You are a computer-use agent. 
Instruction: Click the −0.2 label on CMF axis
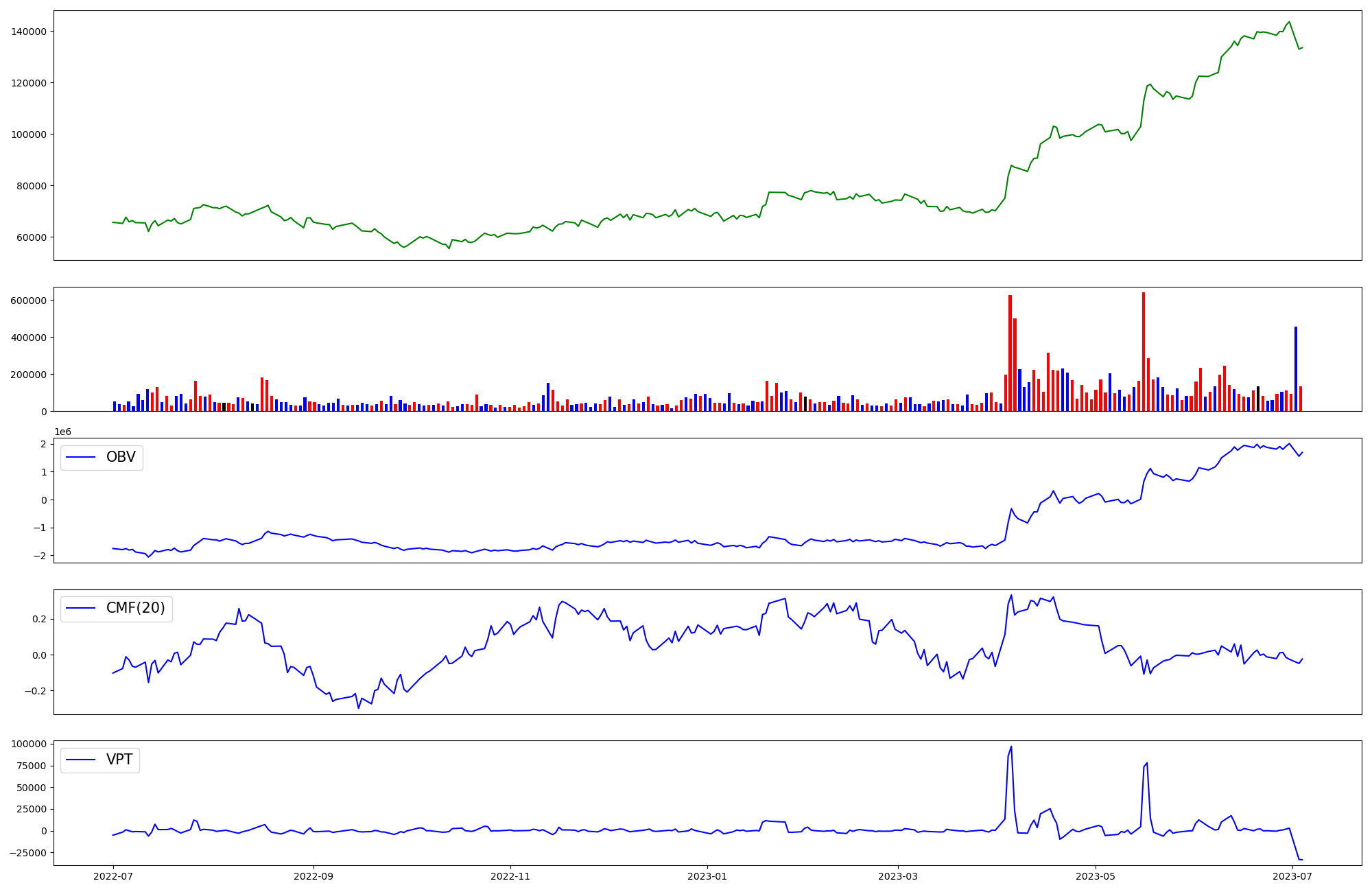click(34, 691)
